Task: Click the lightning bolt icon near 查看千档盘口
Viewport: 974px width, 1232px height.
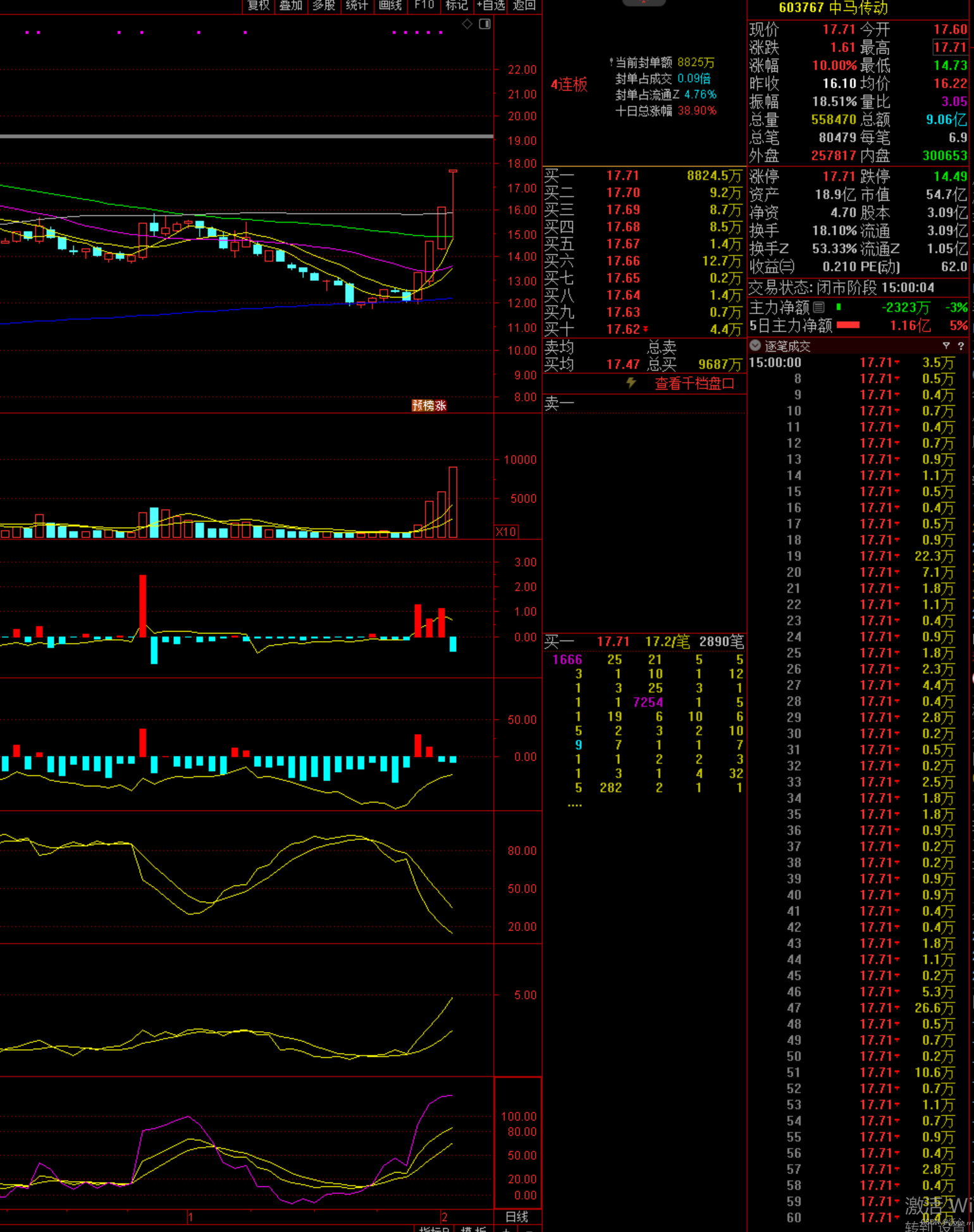Action: pos(631,383)
